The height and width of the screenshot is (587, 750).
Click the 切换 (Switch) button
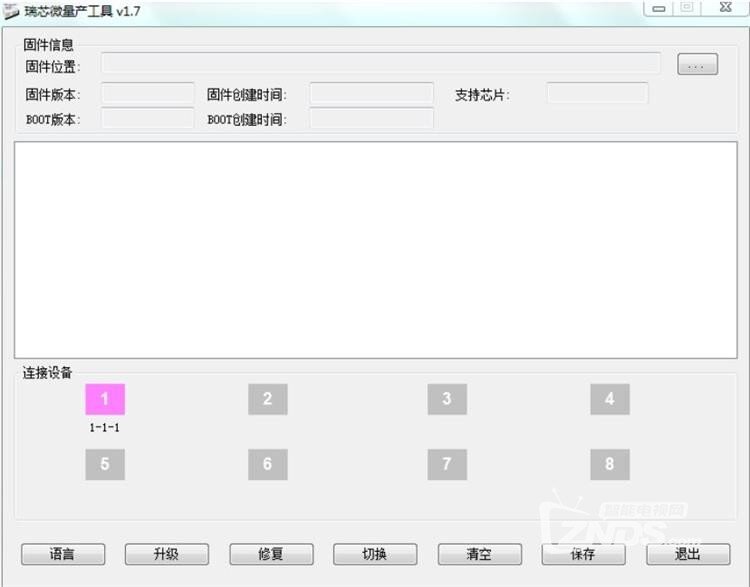coord(375,554)
